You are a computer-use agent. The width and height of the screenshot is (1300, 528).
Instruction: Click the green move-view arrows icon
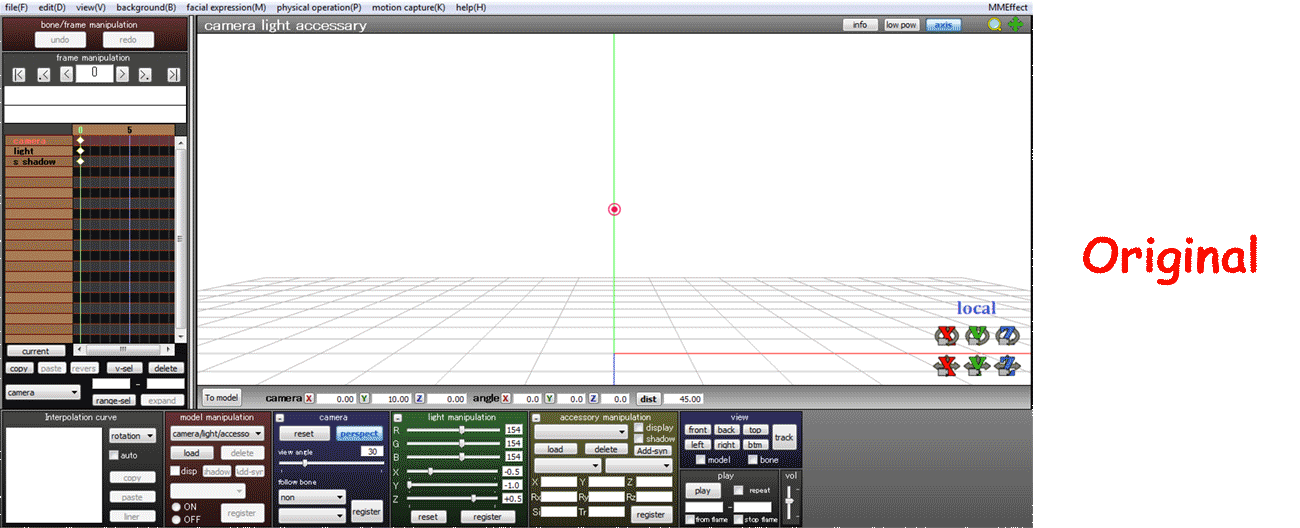(x=1016, y=25)
